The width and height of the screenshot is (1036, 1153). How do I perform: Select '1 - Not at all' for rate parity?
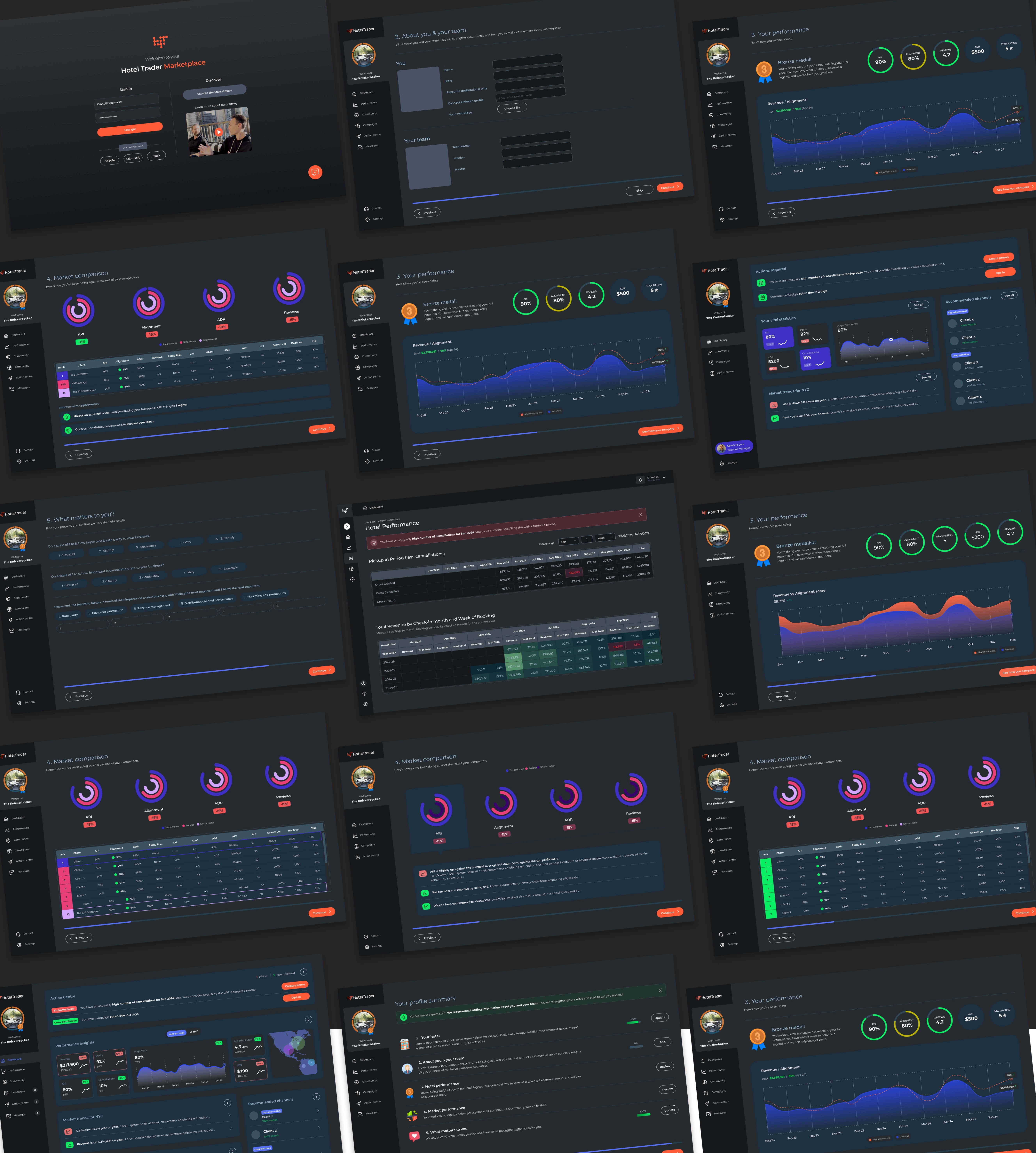[66, 555]
